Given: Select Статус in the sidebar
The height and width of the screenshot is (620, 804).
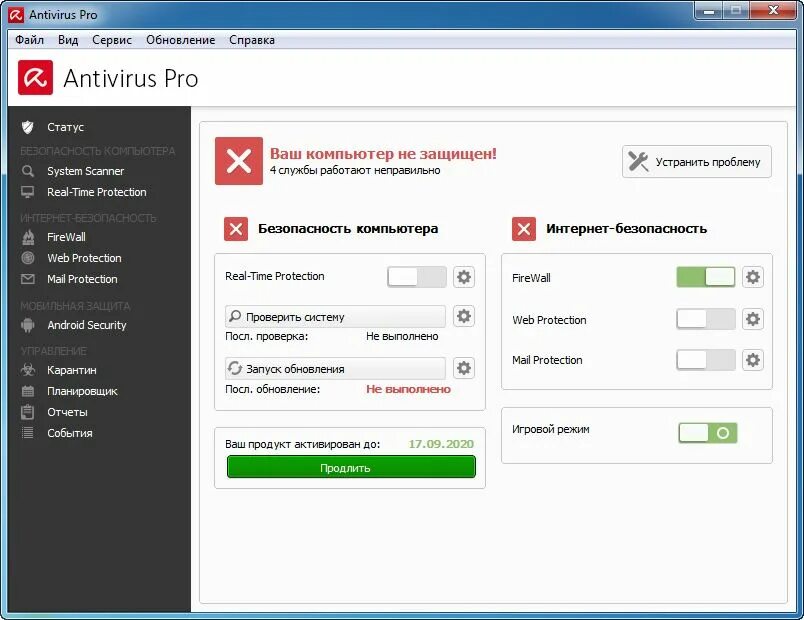Looking at the screenshot, I should coord(65,127).
